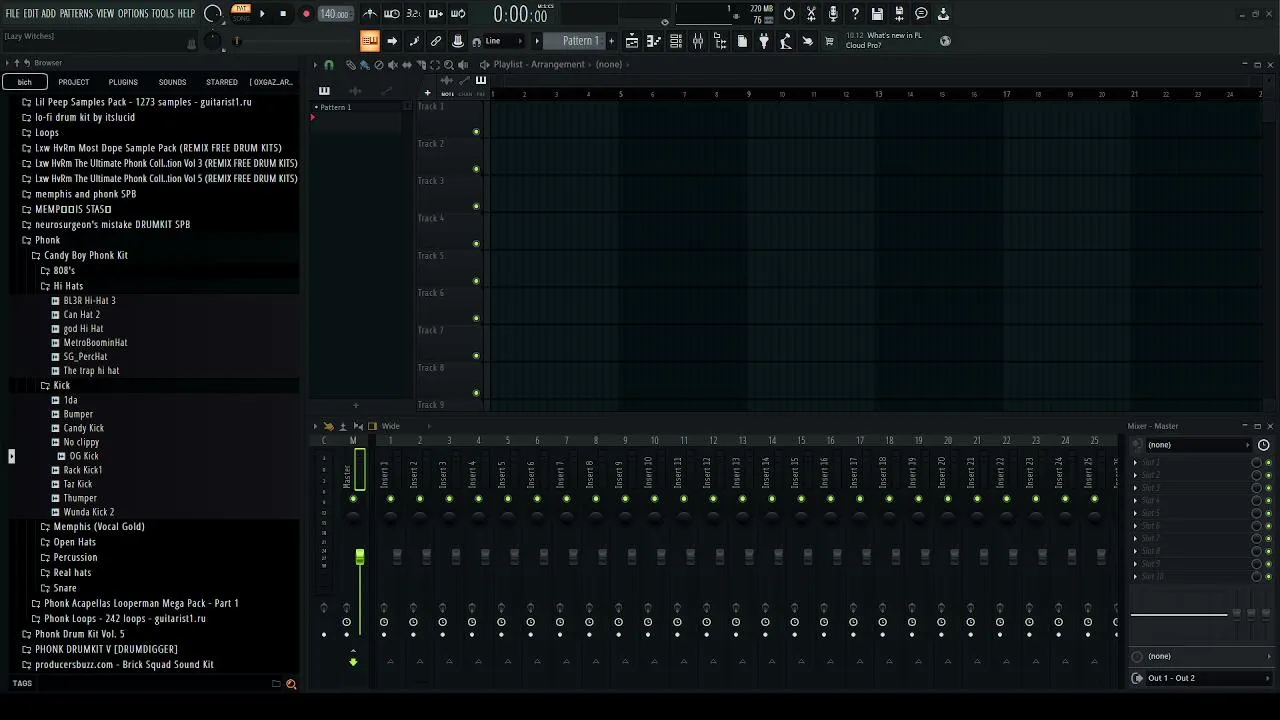The image size is (1280, 720).
Task: Click the browser search magnifier icon
Action: coord(291,684)
